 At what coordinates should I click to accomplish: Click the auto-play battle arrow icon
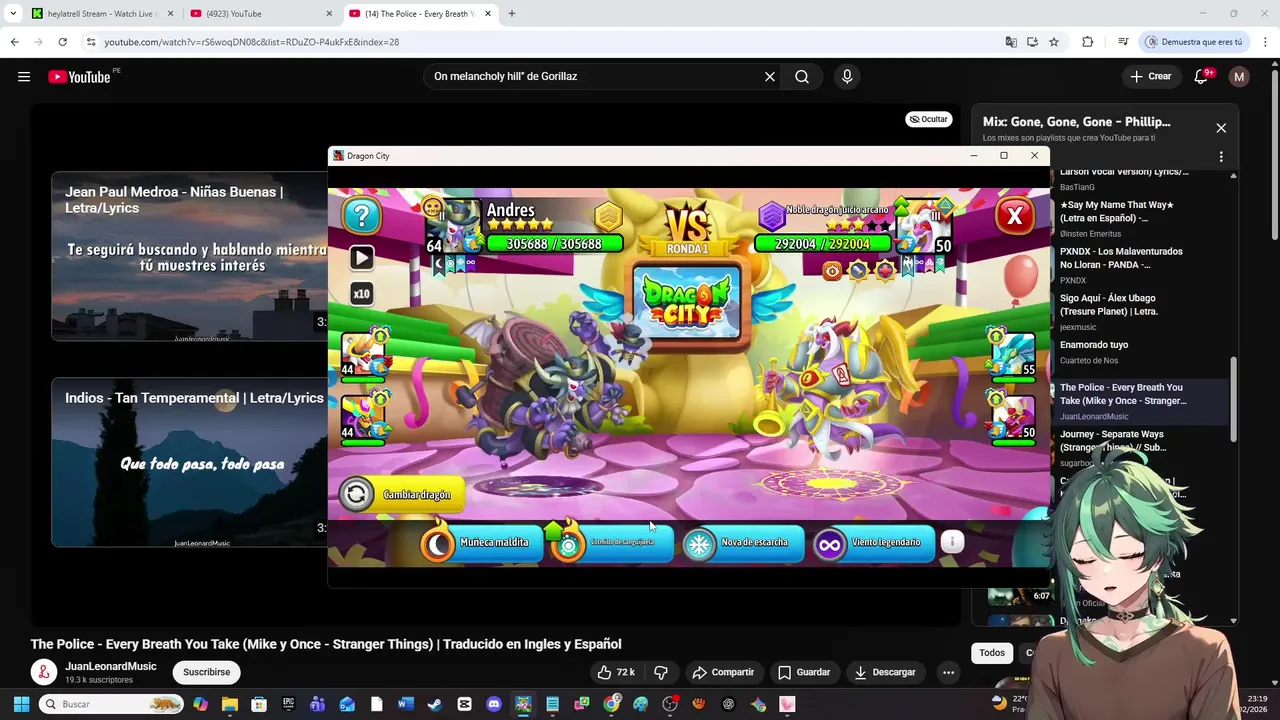362,258
